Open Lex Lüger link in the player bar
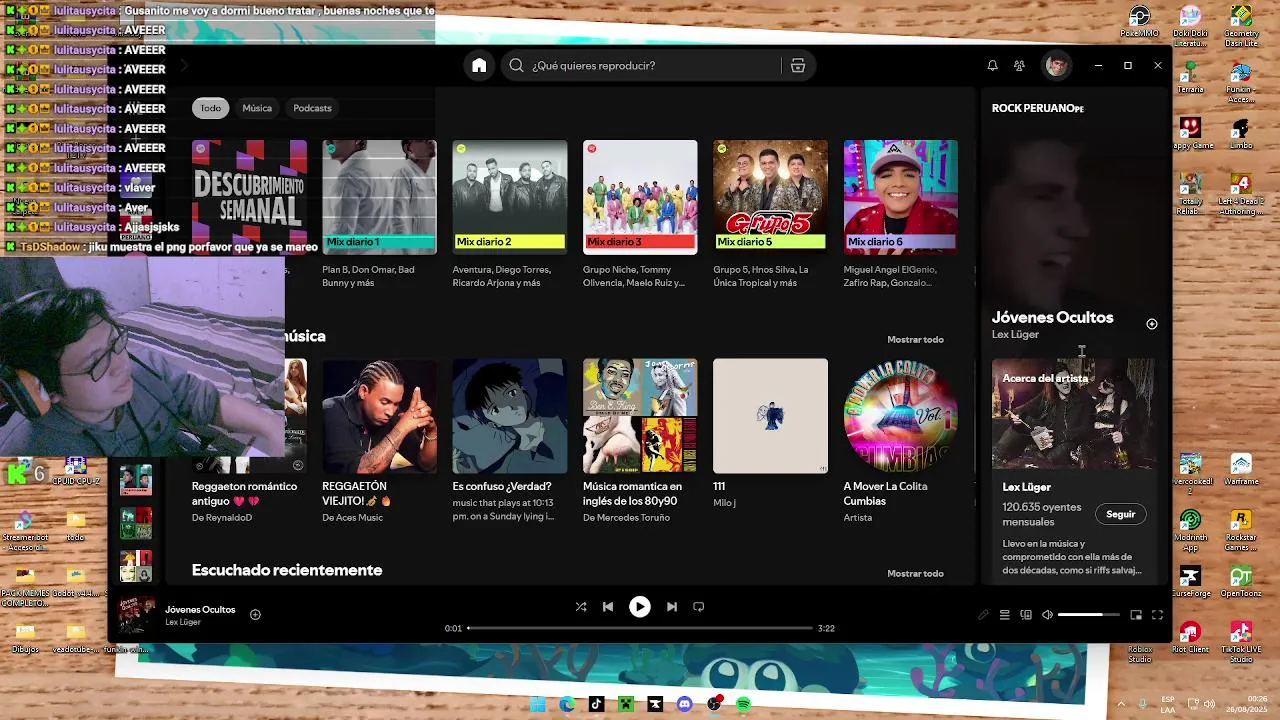The image size is (1280, 720). tap(183, 622)
